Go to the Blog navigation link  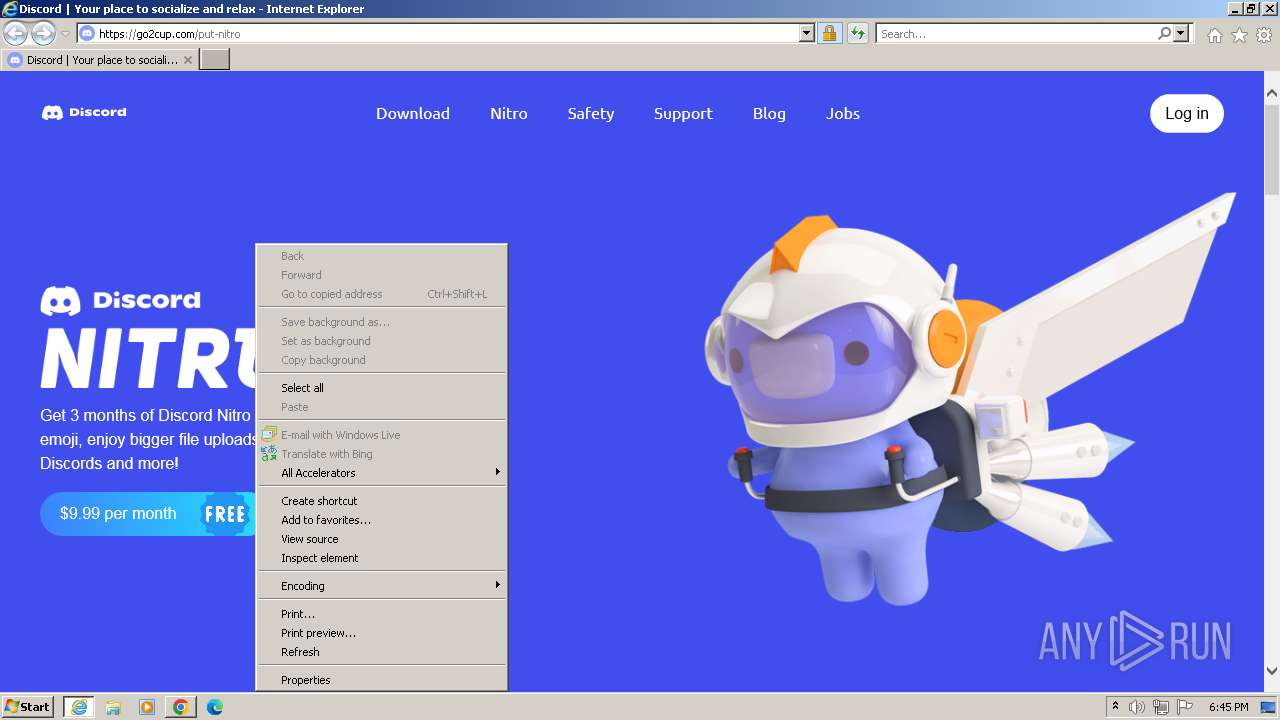click(x=769, y=113)
